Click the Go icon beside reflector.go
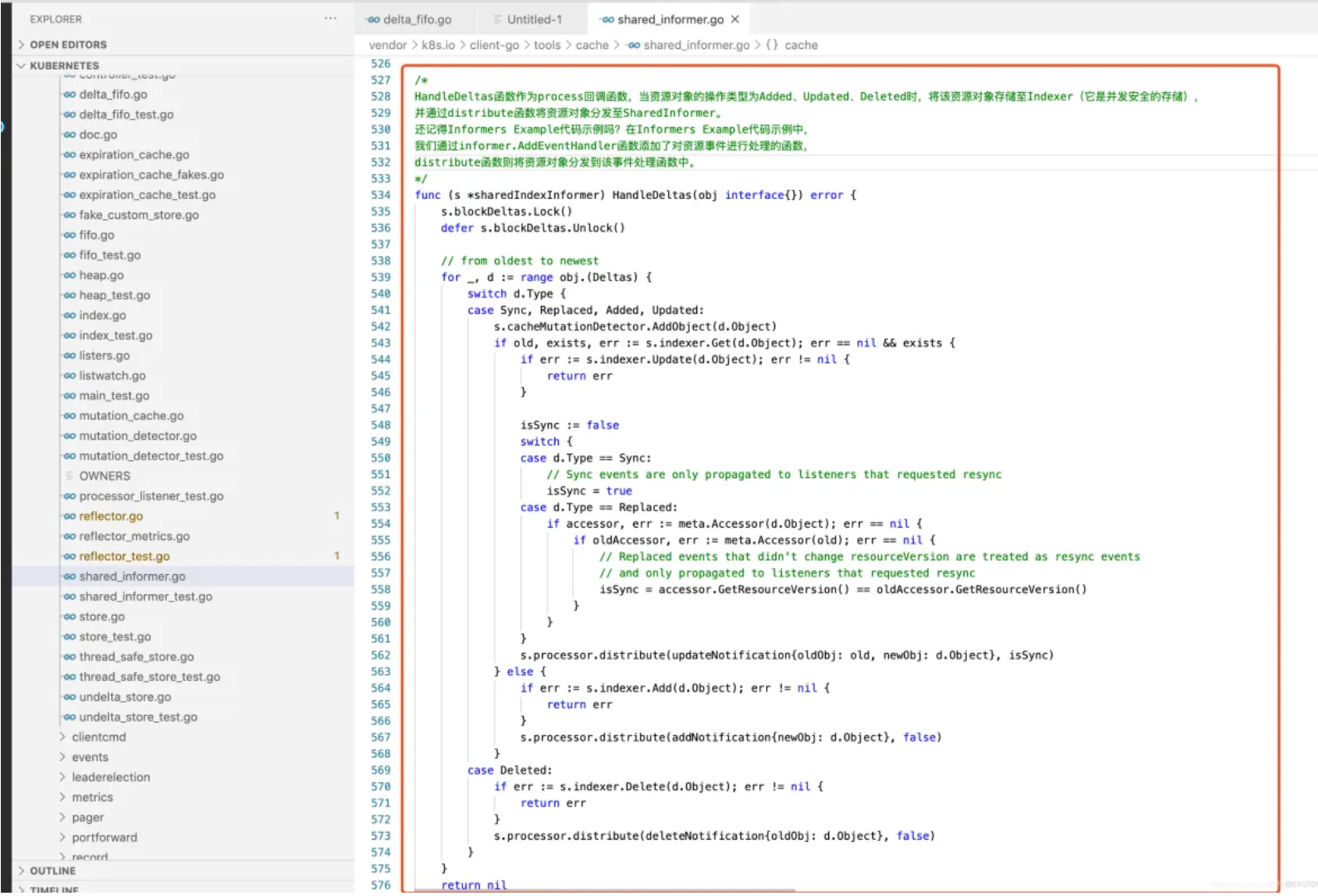Viewport: 1318px width, 896px height. pos(70,516)
